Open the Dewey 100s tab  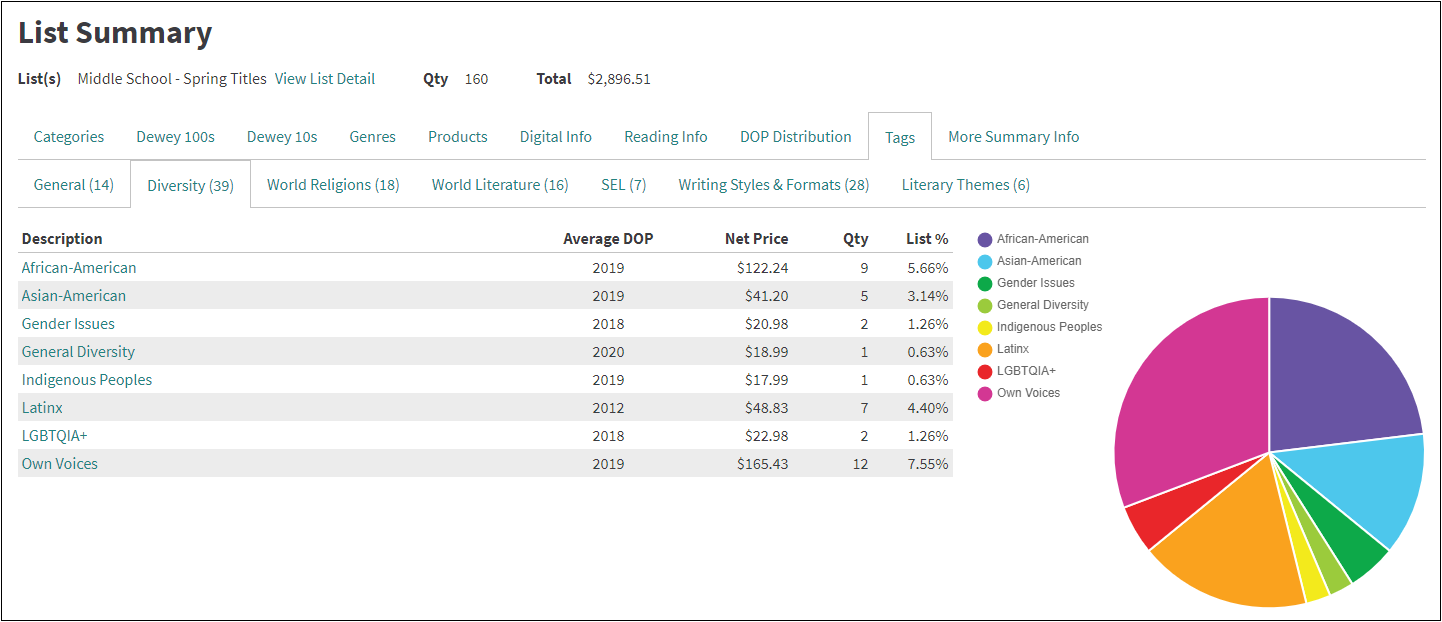pos(175,137)
